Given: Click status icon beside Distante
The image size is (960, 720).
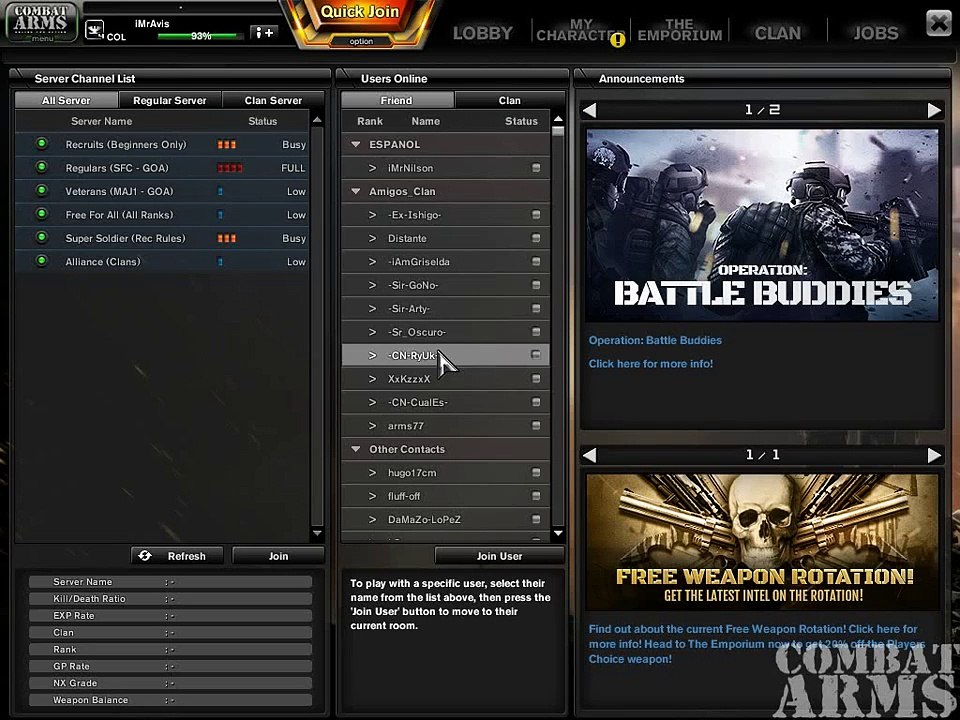Looking at the screenshot, I should [x=536, y=238].
